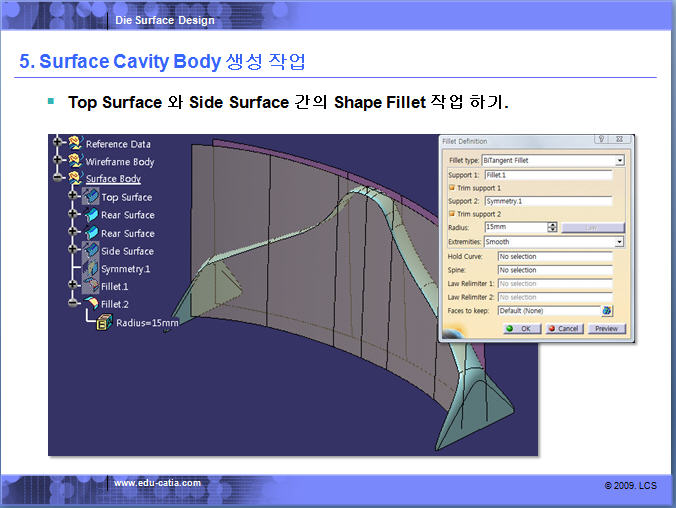Viewport: 676px width, 508px height.
Task: Select the Surface Body tree label
Action: pyautogui.click(x=113, y=179)
